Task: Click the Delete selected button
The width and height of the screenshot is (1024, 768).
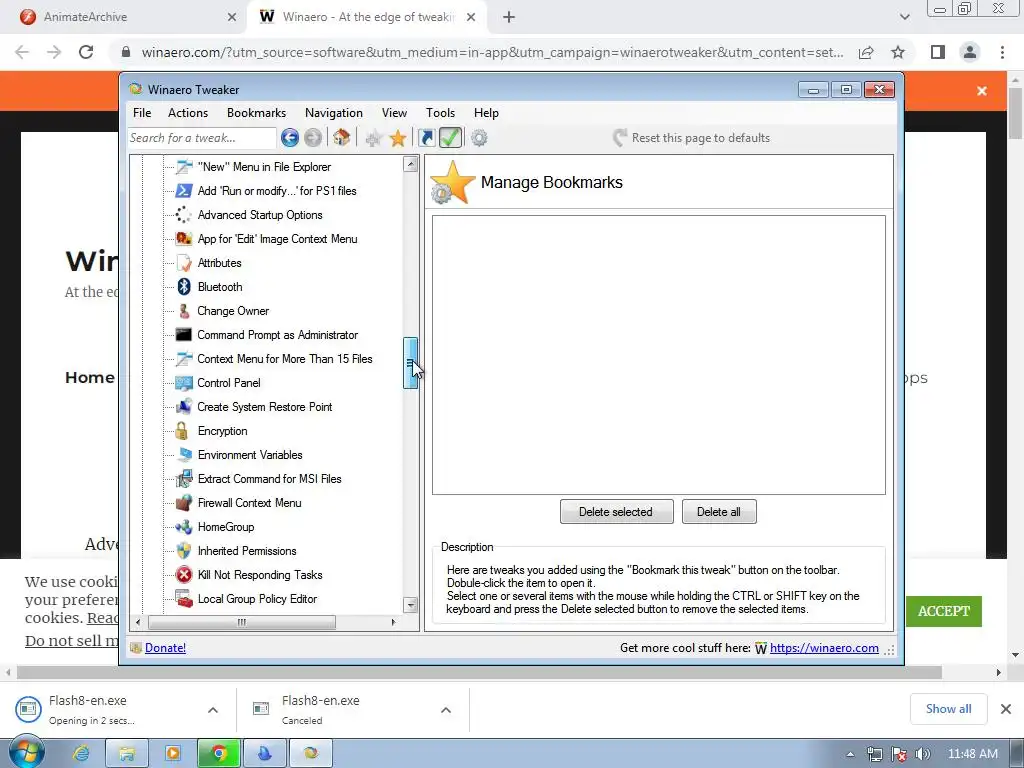Action: pos(616,512)
